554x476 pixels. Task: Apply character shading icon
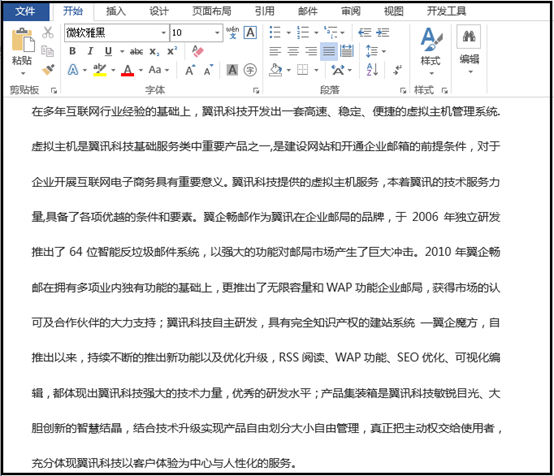point(232,70)
